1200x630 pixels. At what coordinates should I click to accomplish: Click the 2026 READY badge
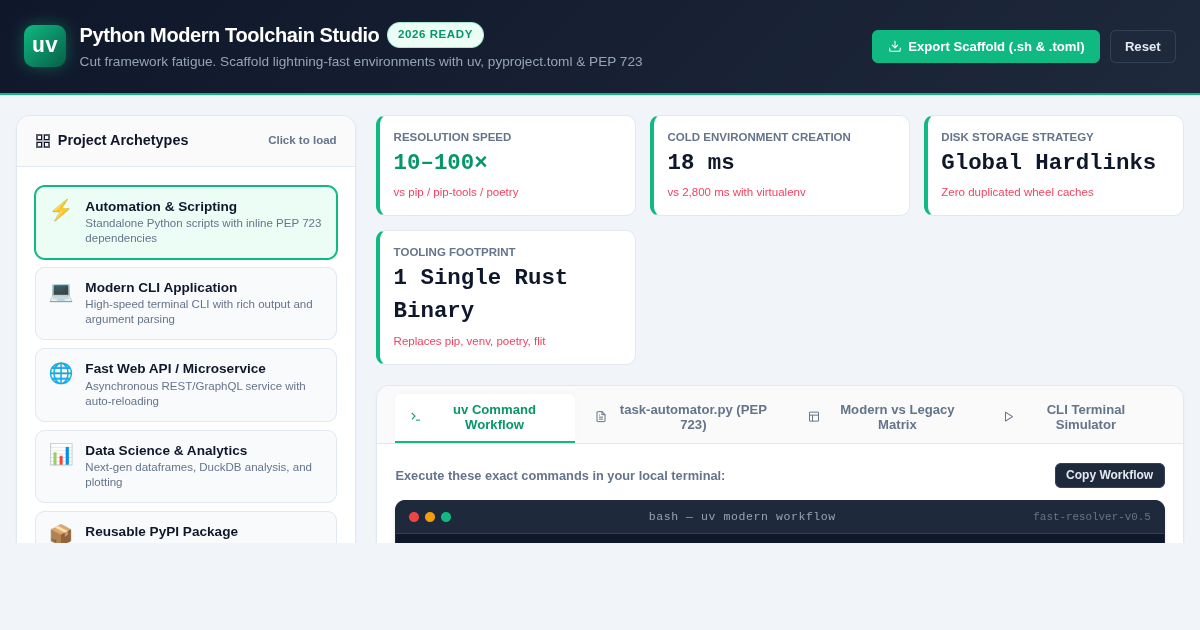click(435, 35)
